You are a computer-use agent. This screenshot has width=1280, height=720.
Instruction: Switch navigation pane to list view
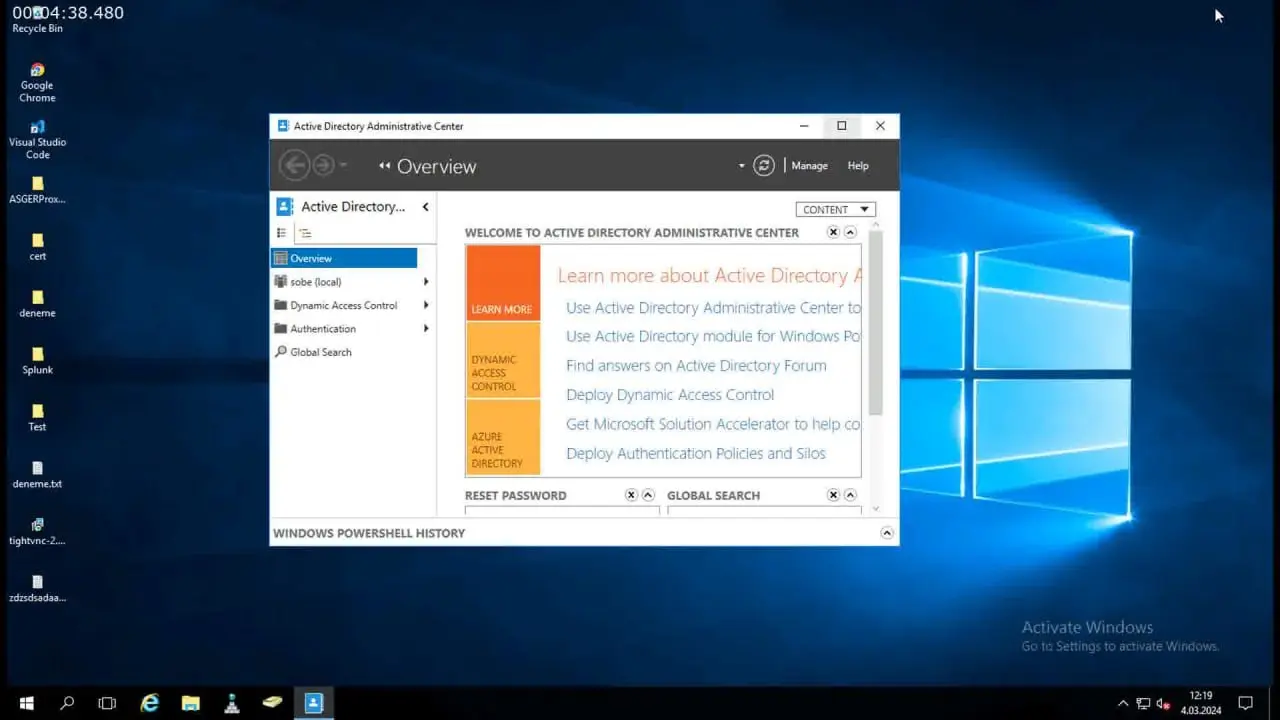point(281,233)
